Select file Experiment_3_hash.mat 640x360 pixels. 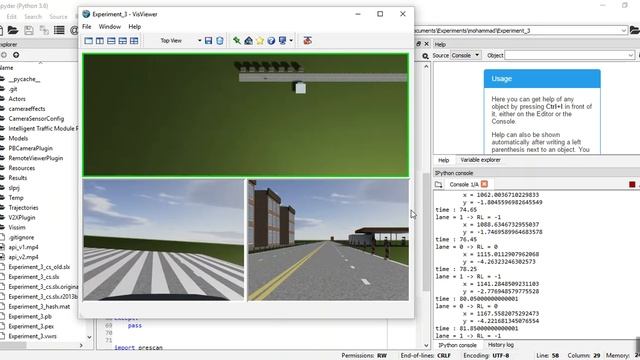point(39,307)
